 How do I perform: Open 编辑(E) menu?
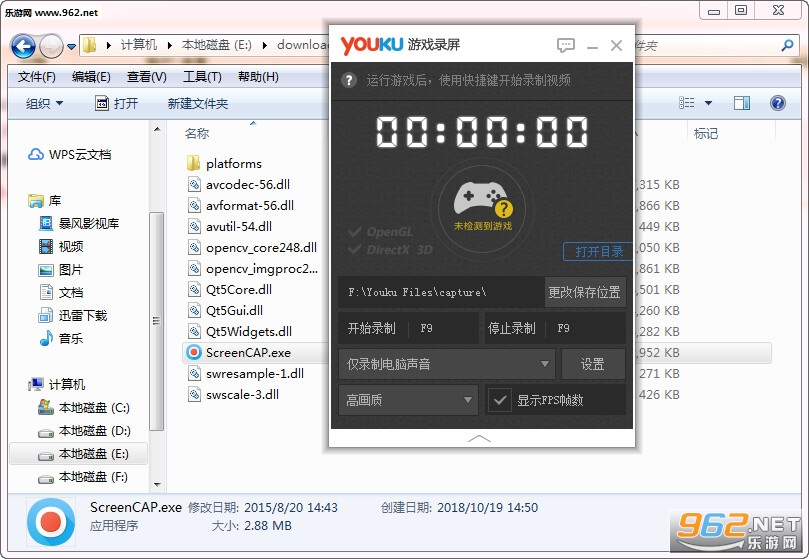click(x=91, y=77)
